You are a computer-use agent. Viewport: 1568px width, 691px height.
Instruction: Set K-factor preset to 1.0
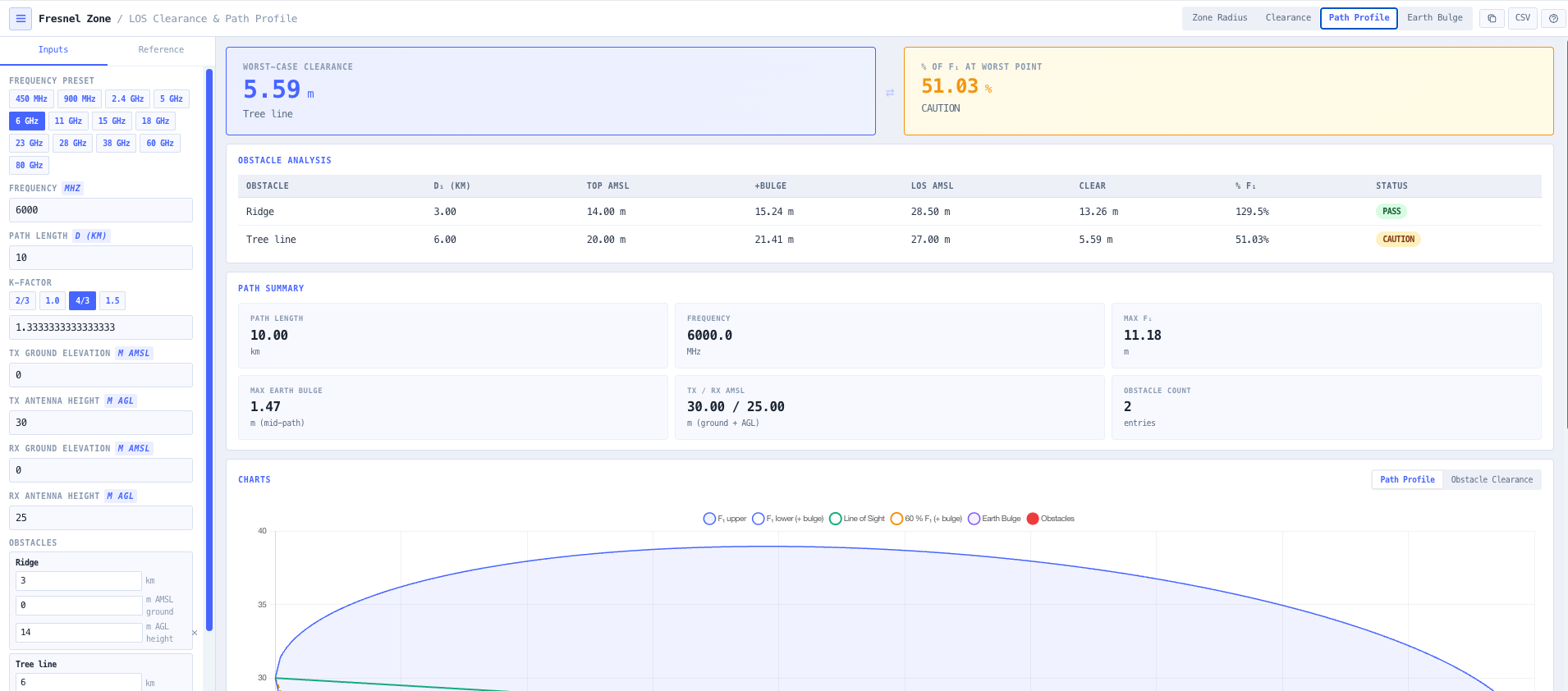tap(53, 300)
